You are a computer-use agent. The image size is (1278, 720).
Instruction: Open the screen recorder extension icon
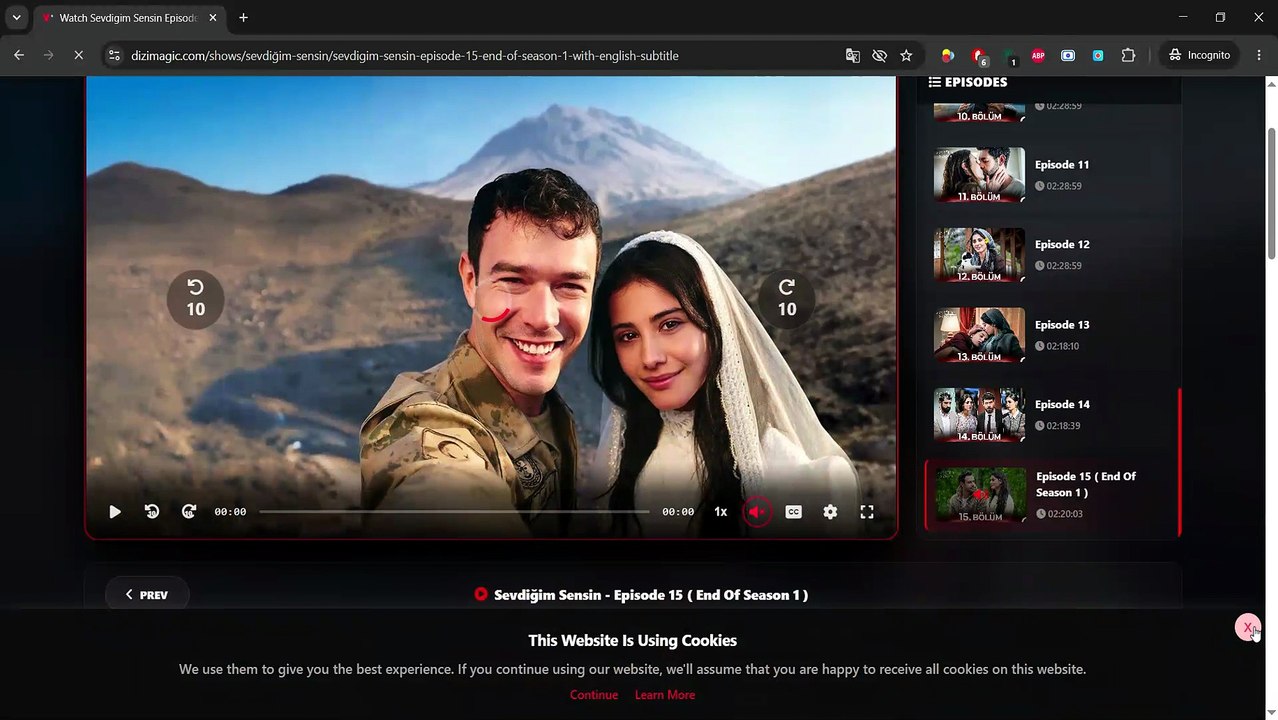tap(1068, 55)
